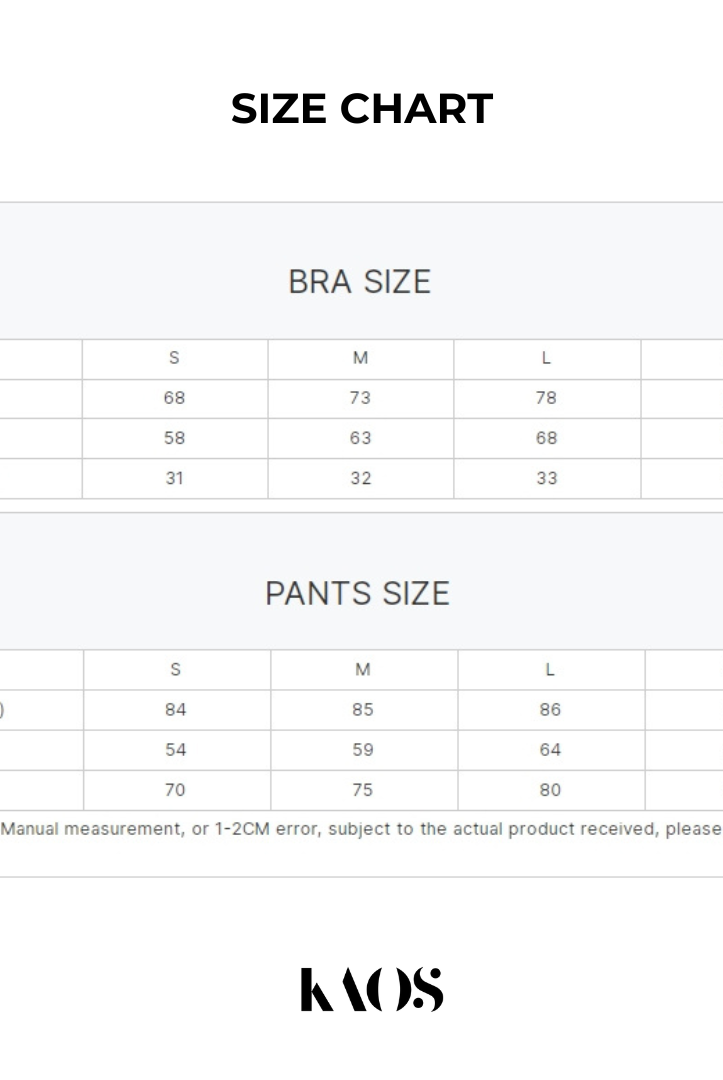
Task: Pick the pants cell with value 70
Action: 176,790
